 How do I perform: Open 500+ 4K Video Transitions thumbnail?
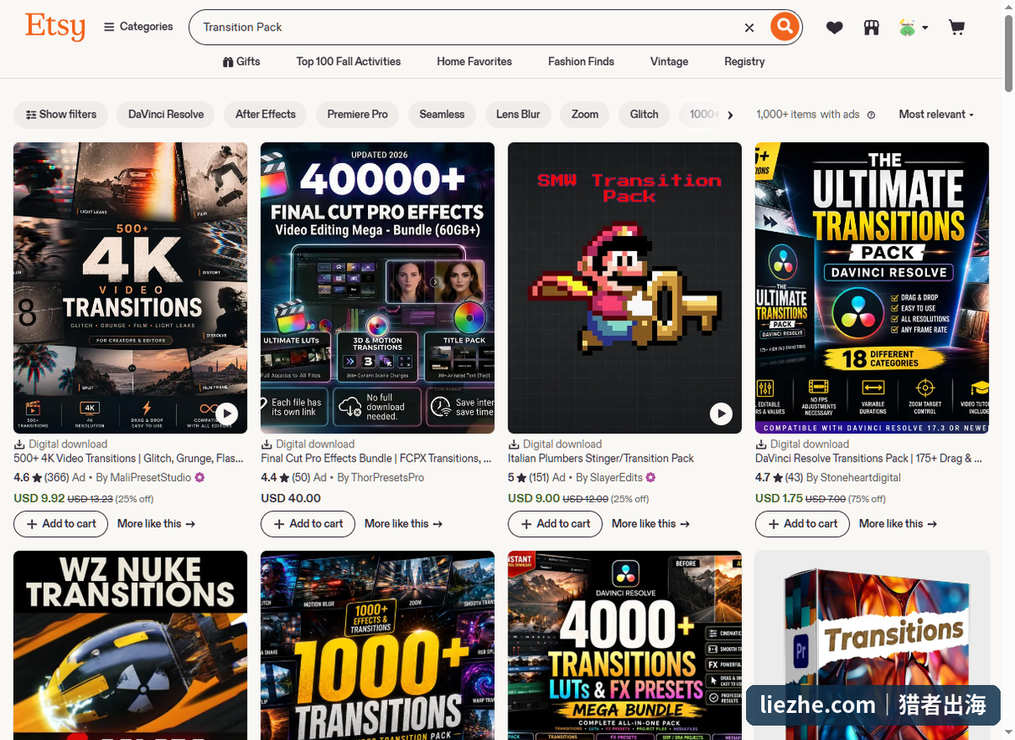[x=130, y=287]
